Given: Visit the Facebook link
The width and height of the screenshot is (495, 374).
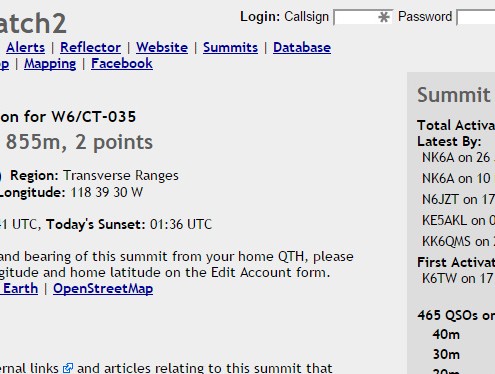Looking at the screenshot, I should (122, 63).
